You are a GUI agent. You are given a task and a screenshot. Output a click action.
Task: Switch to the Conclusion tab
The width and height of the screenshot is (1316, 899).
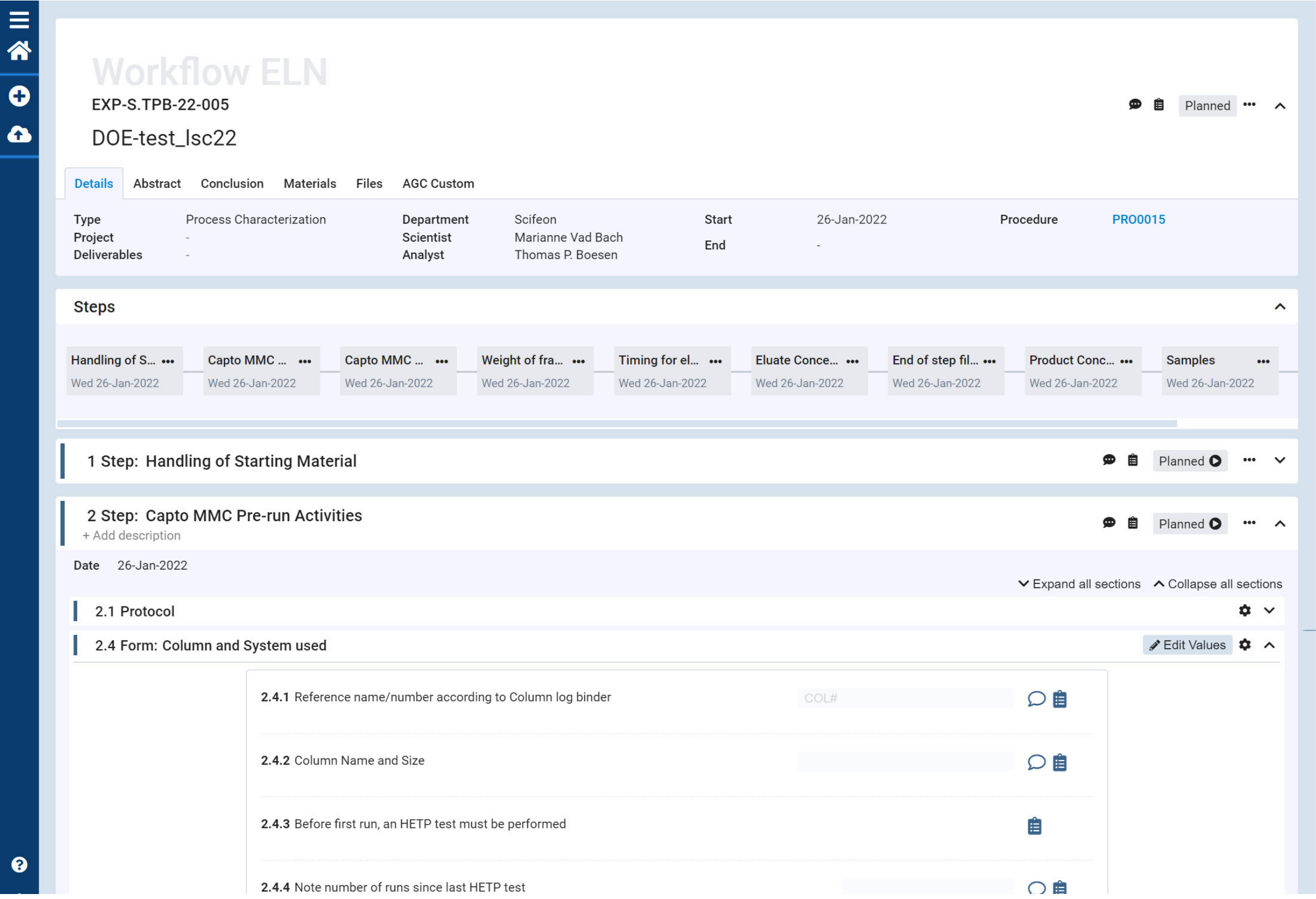[x=232, y=184]
